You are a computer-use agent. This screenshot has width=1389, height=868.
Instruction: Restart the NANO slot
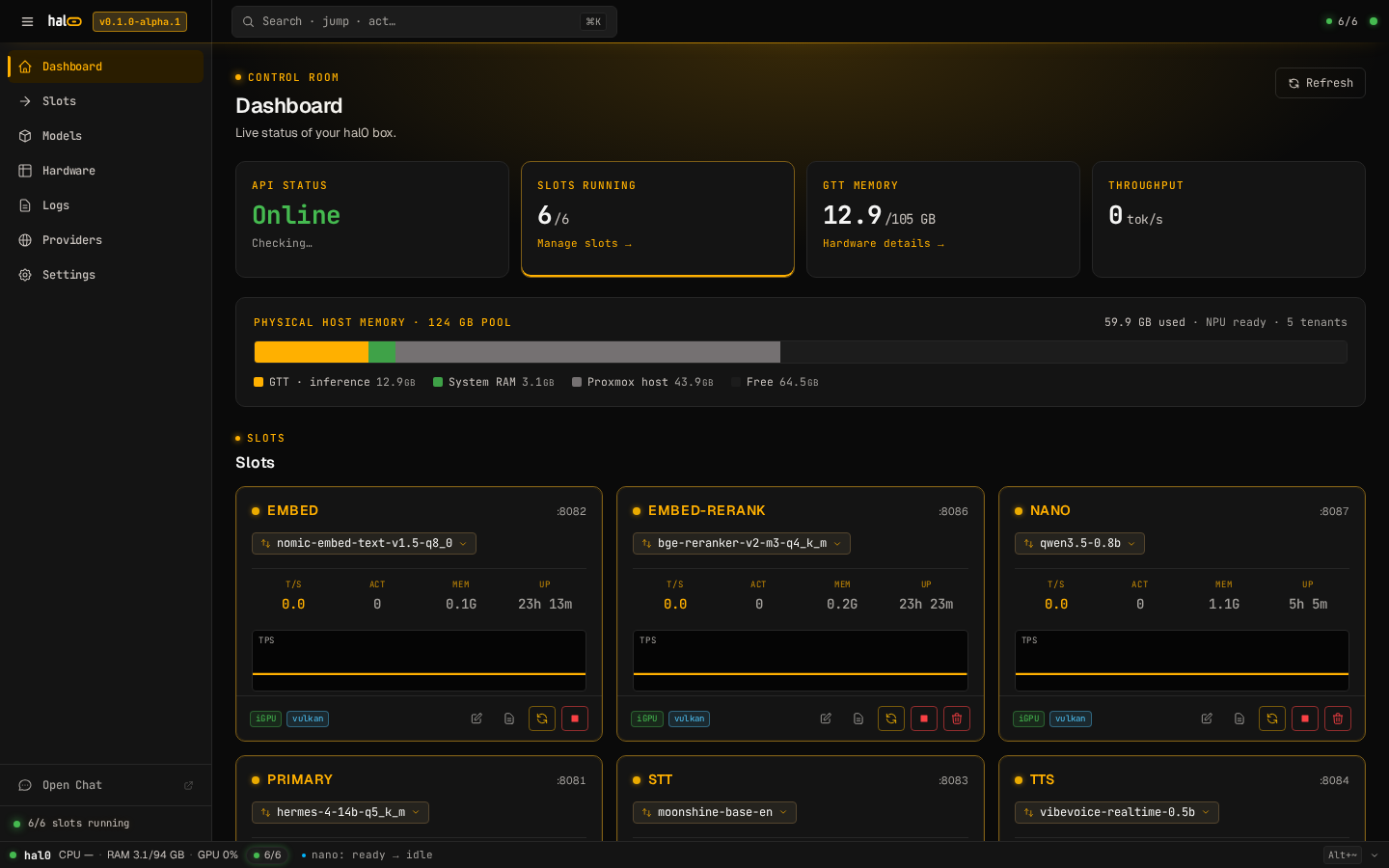(1272, 719)
